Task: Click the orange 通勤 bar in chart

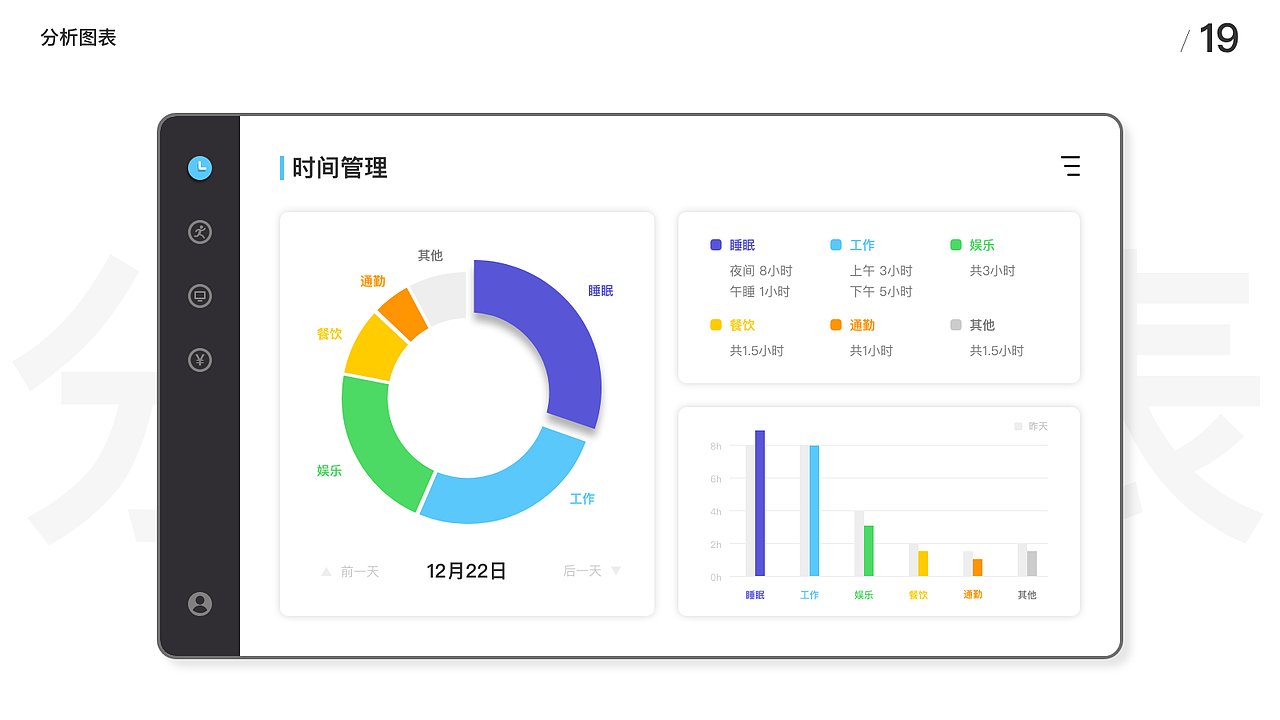Action: [x=978, y=568]
